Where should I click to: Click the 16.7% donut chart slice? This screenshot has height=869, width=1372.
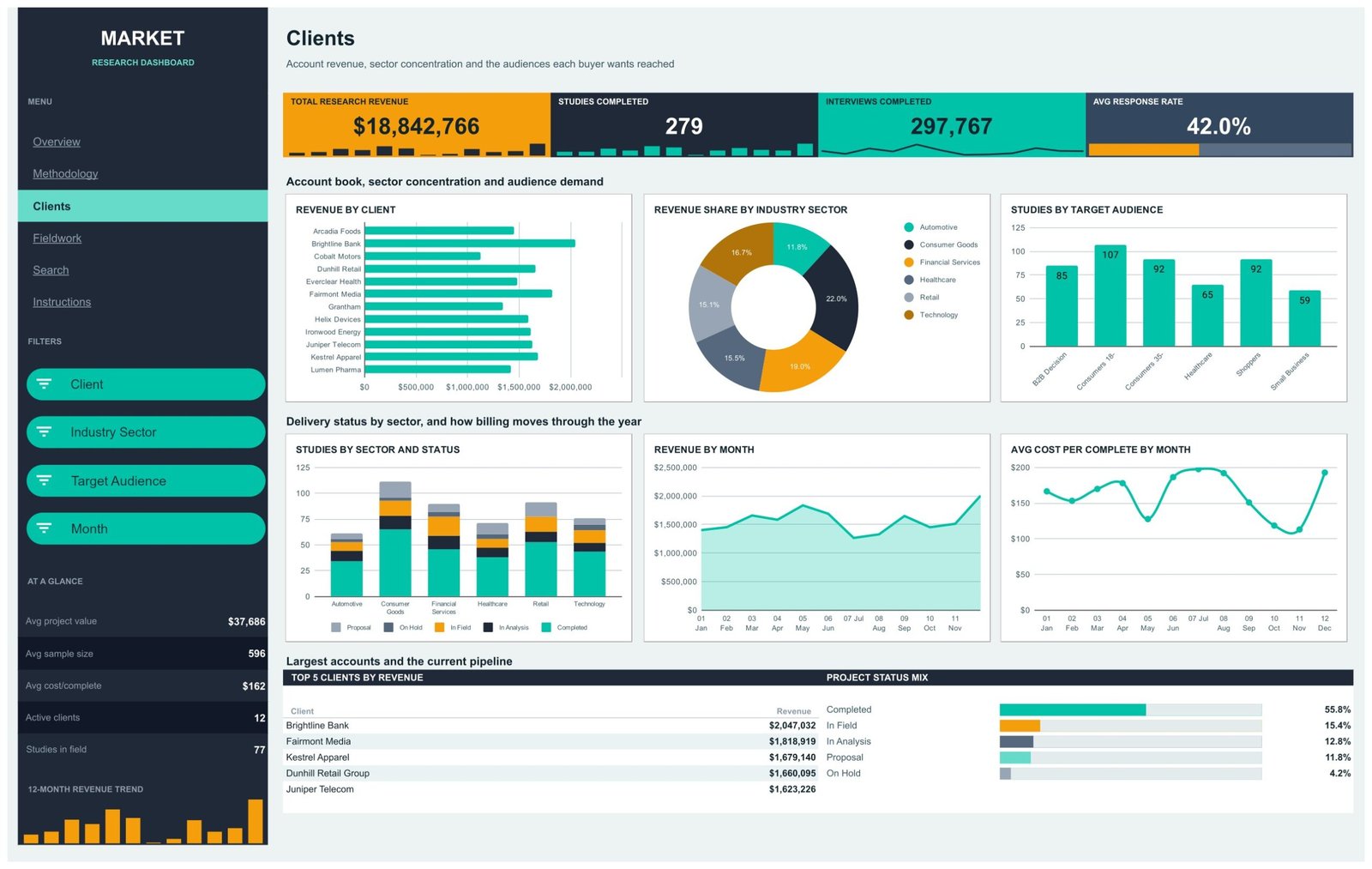(x=741, y=250)
